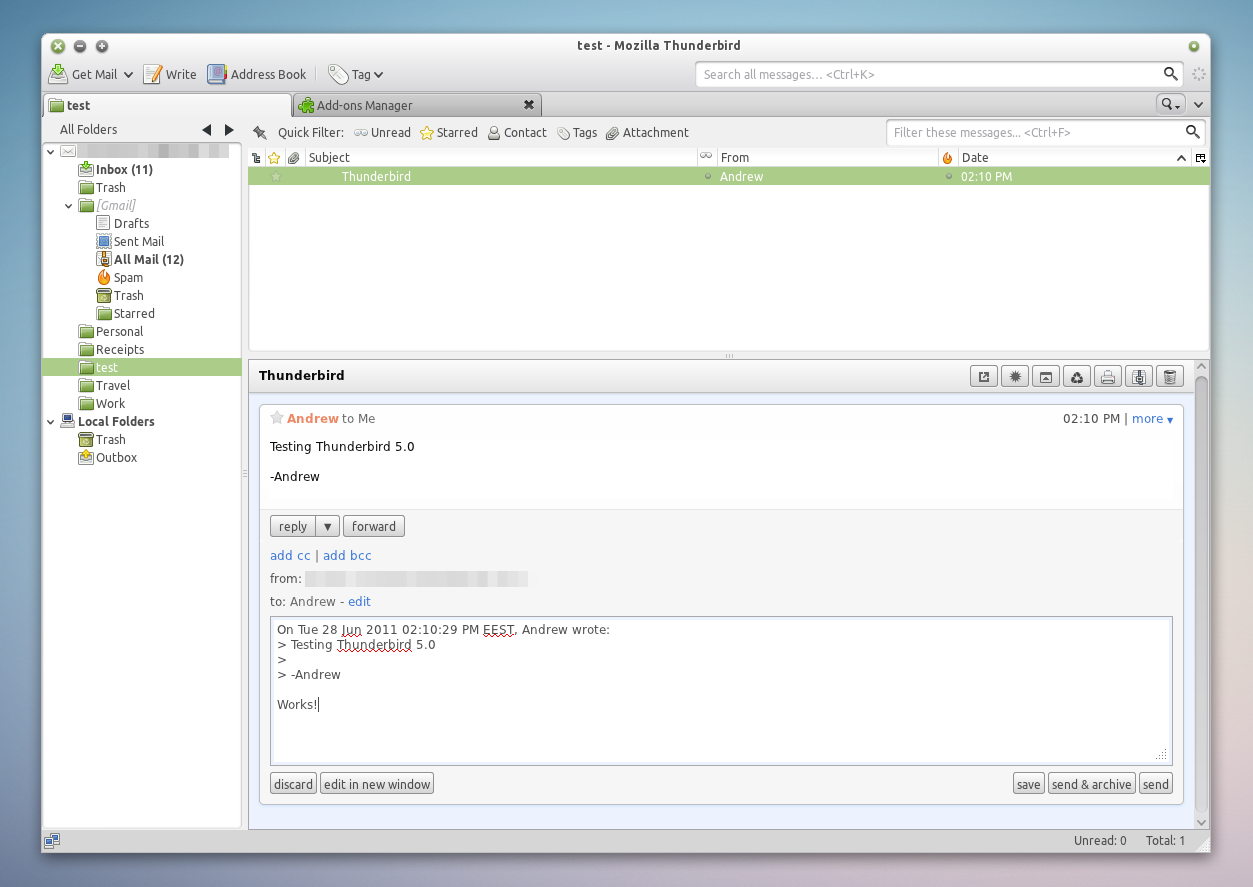
Task: Sort by the read-status glasses column header
Action: 706,157
